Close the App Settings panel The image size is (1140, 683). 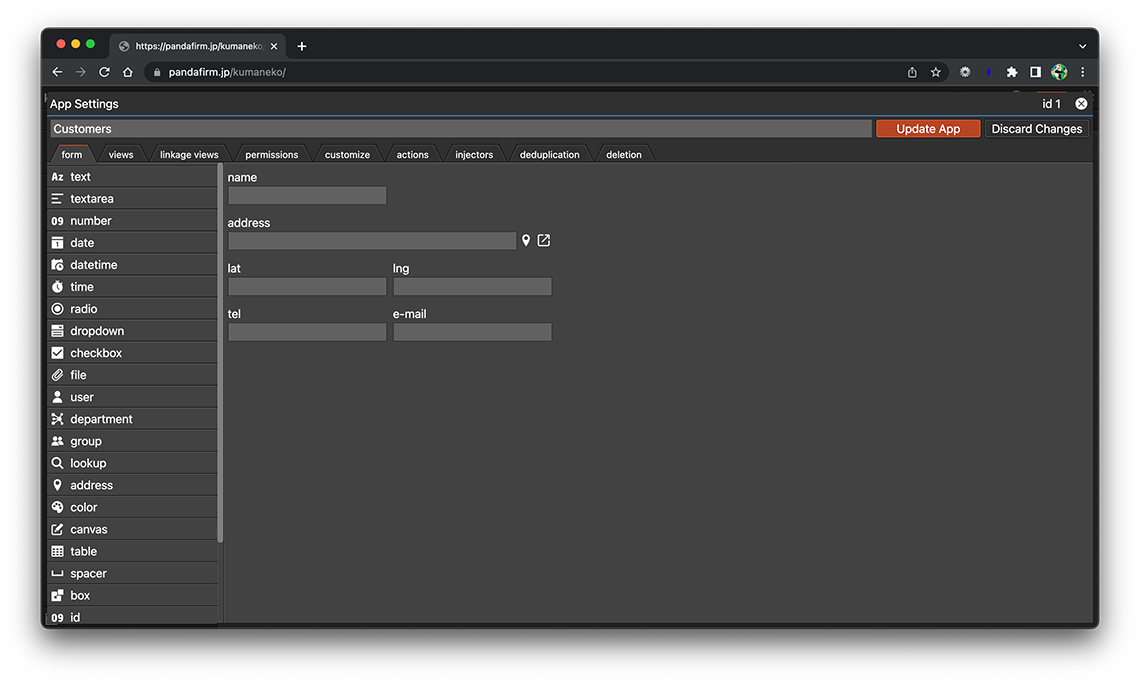pyautogui.click(x=1081, y=104)
